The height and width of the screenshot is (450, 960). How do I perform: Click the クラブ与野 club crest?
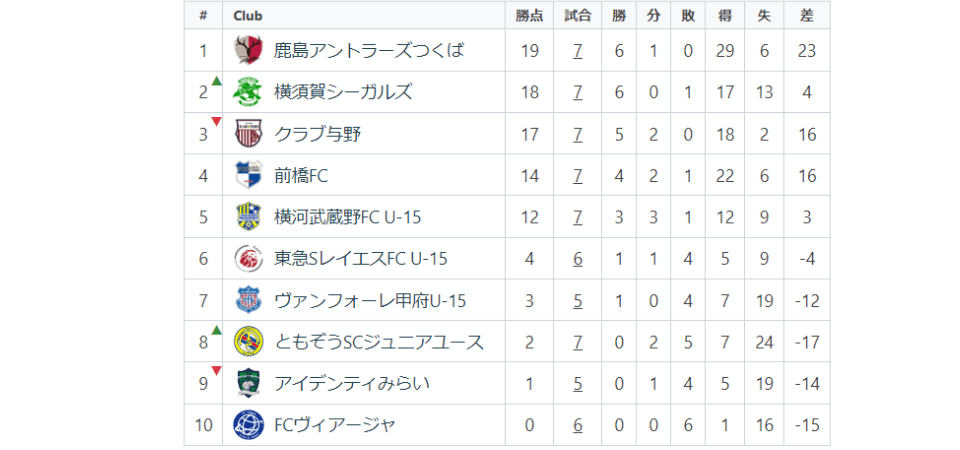(248, 133)
